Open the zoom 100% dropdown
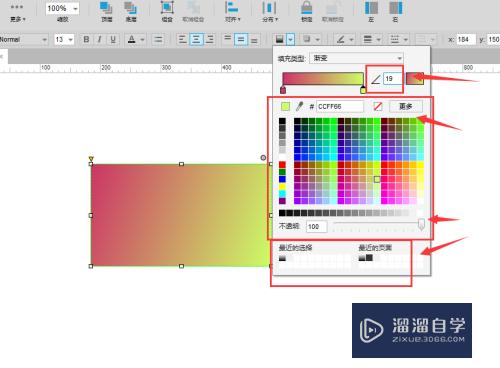 62,8
